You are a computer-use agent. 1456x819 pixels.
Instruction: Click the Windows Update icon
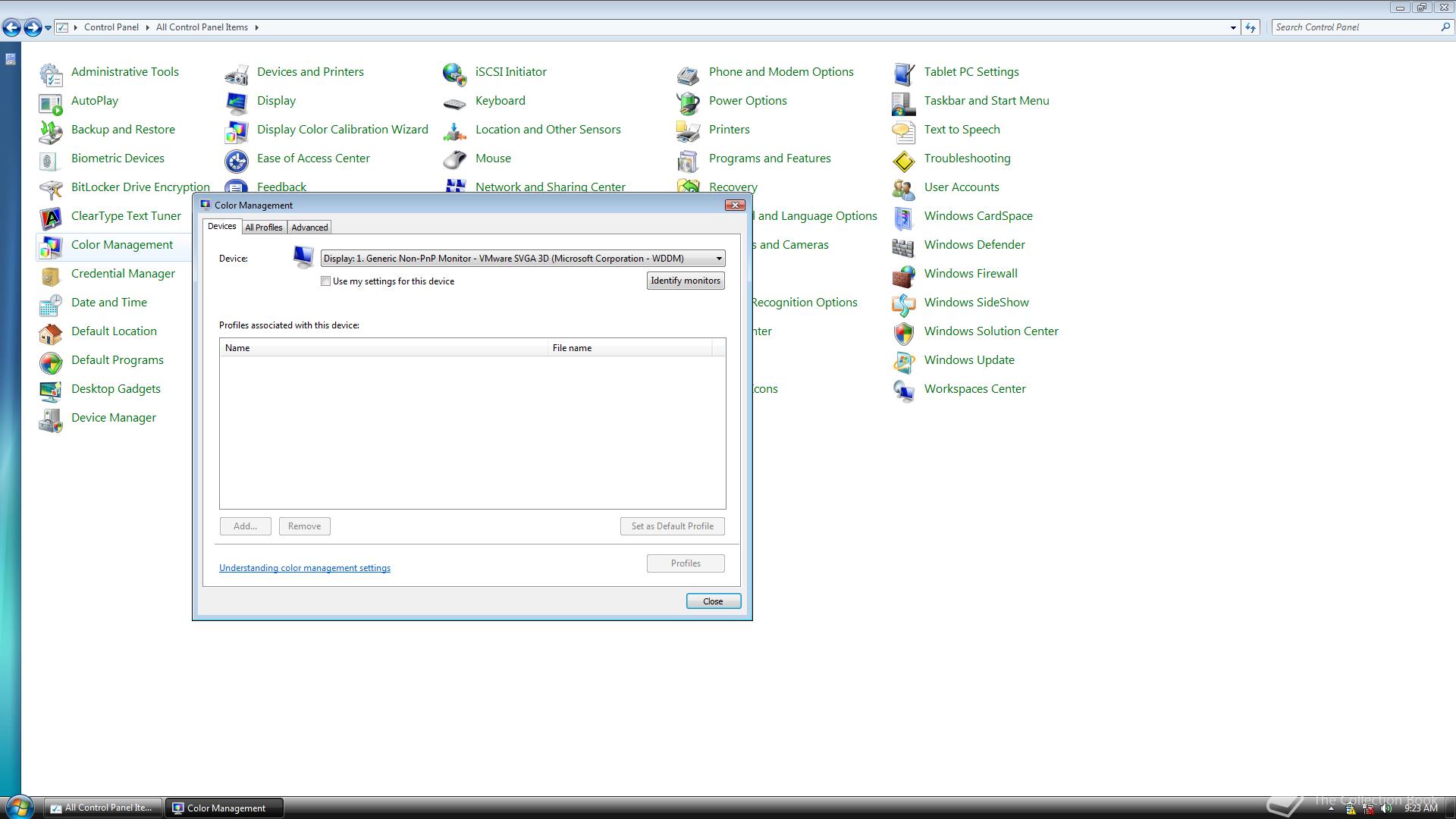[903, 361]
